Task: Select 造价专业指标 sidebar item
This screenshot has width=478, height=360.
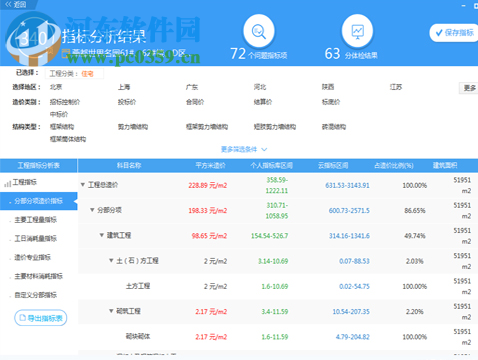Action: click(x=33, y=257)
